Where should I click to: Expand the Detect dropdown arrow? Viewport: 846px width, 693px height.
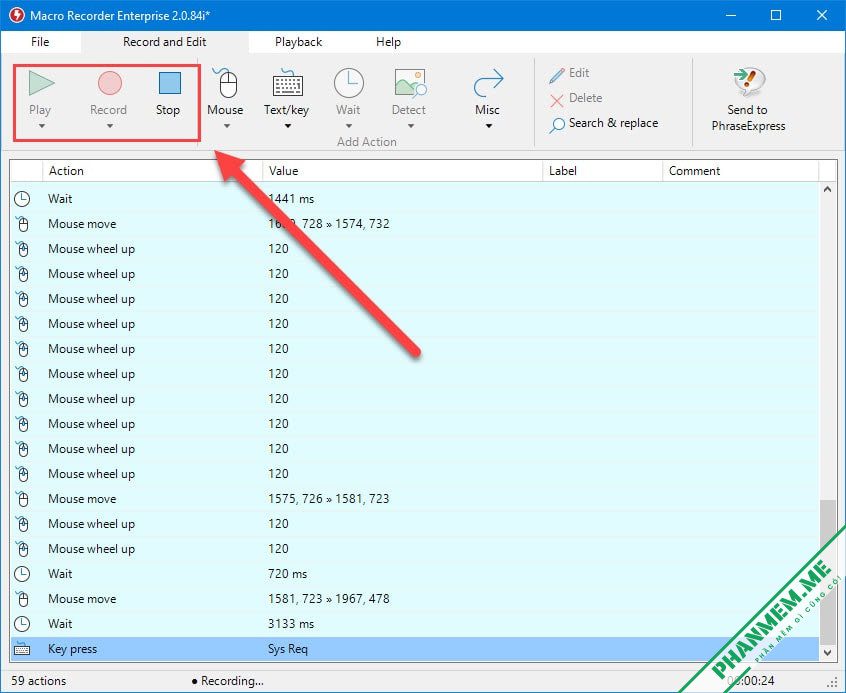(411, 126)
